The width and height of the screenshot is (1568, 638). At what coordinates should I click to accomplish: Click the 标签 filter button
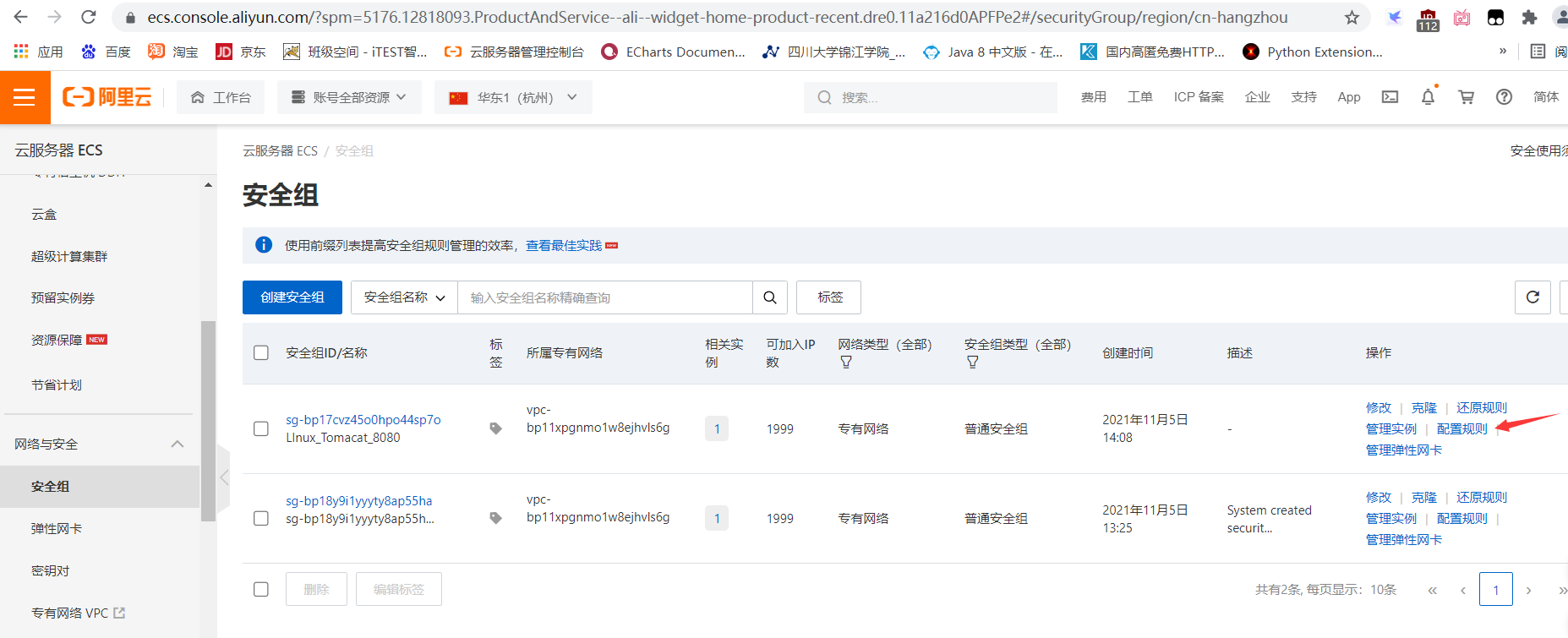point(829,297)
